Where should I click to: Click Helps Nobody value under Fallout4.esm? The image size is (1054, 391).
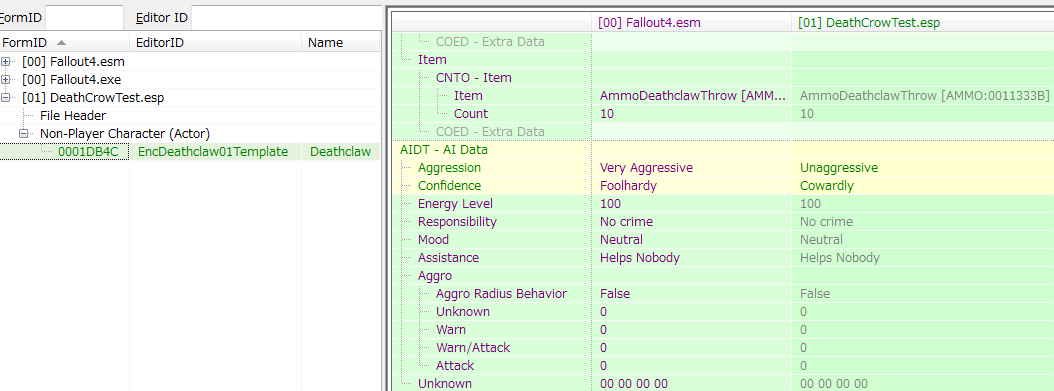(639, 258)
